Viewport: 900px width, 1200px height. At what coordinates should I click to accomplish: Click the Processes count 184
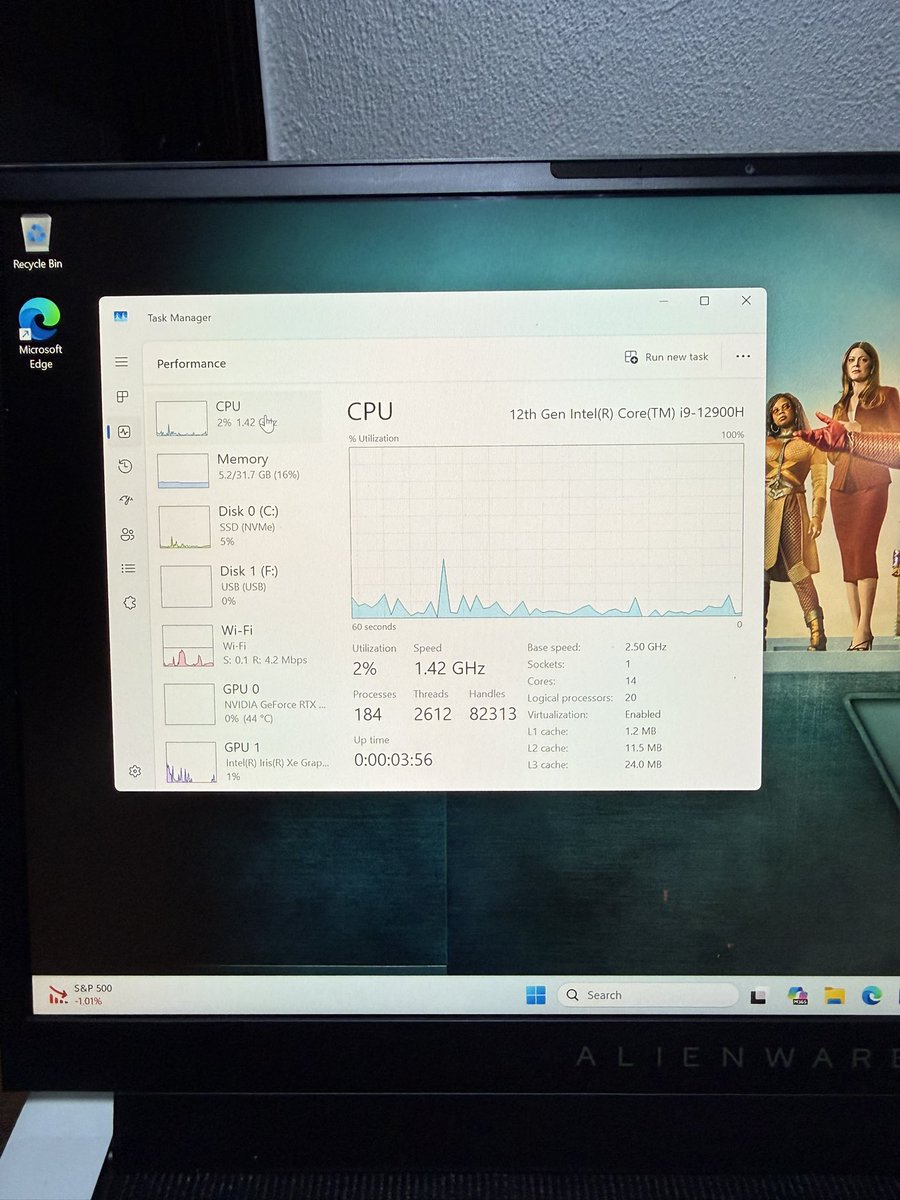coord(368,714)
